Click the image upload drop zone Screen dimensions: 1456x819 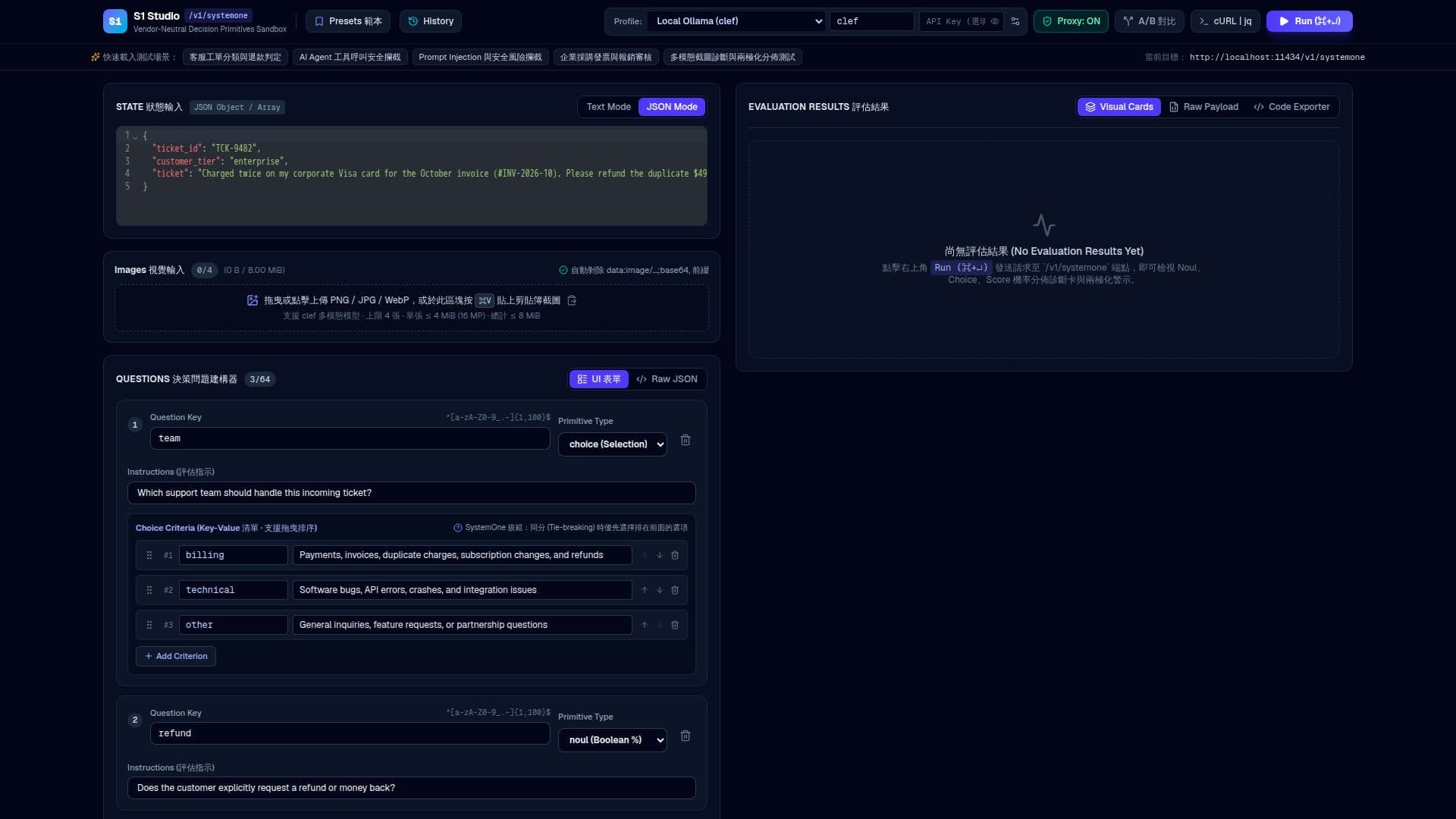[x=412, y=308]
